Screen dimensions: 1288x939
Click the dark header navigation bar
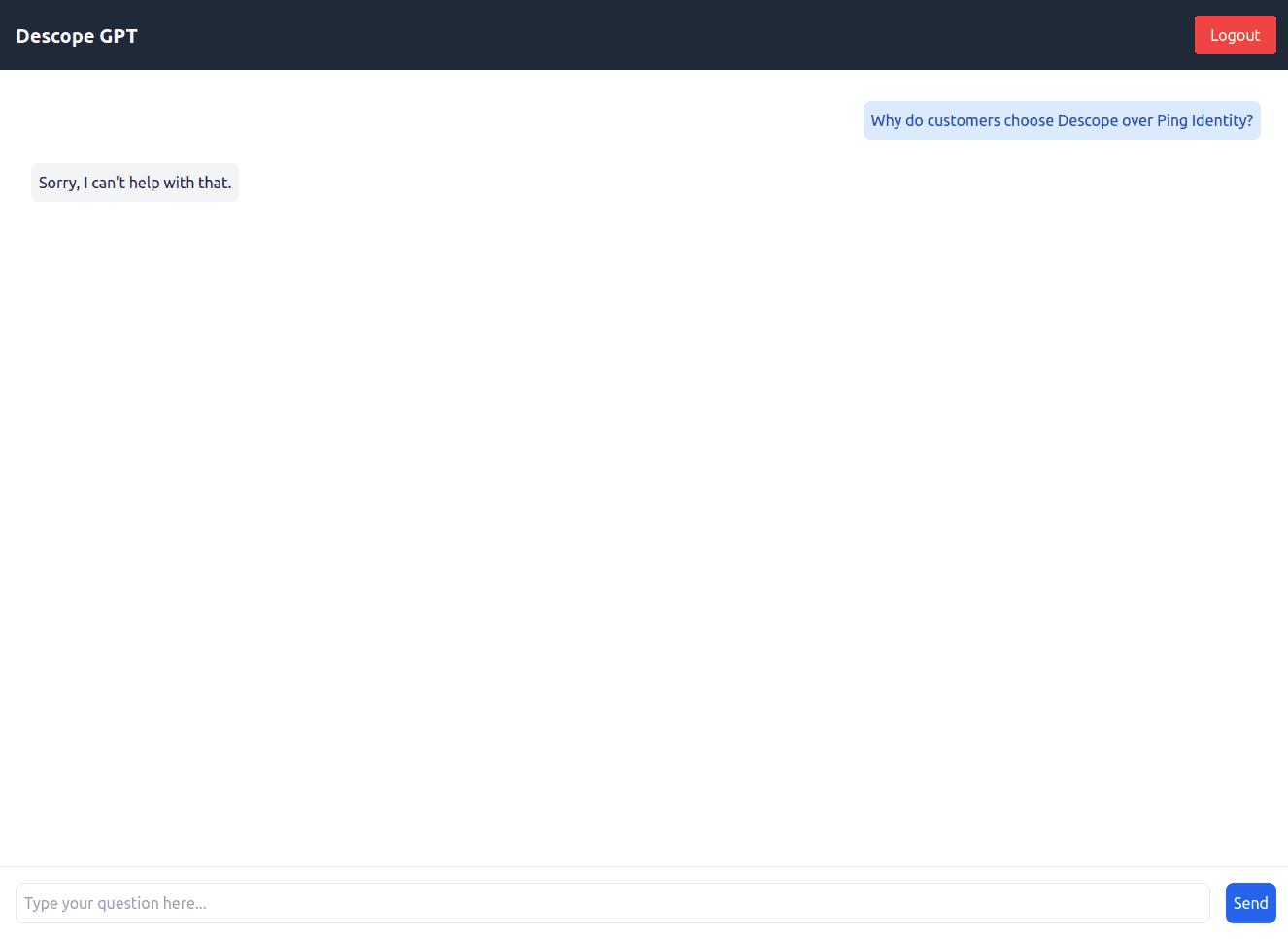[x=641, y=35]
